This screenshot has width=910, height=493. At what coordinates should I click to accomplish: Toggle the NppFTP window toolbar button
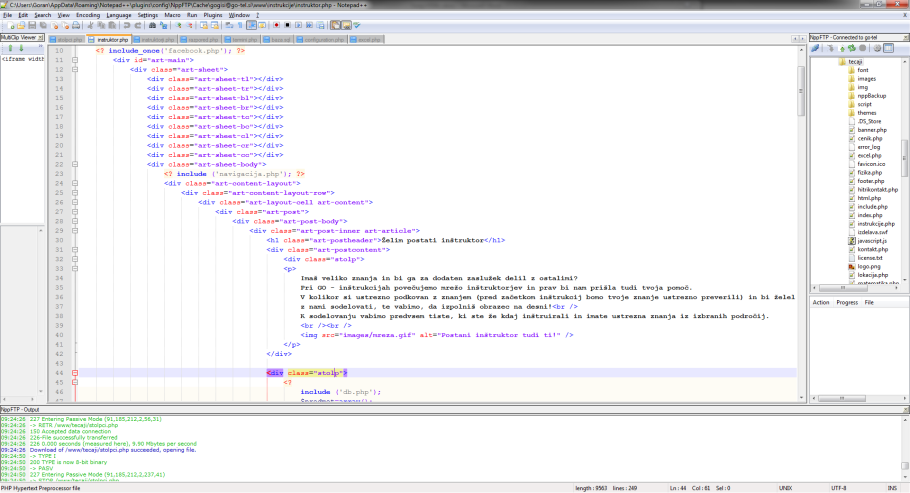(346, 26)
